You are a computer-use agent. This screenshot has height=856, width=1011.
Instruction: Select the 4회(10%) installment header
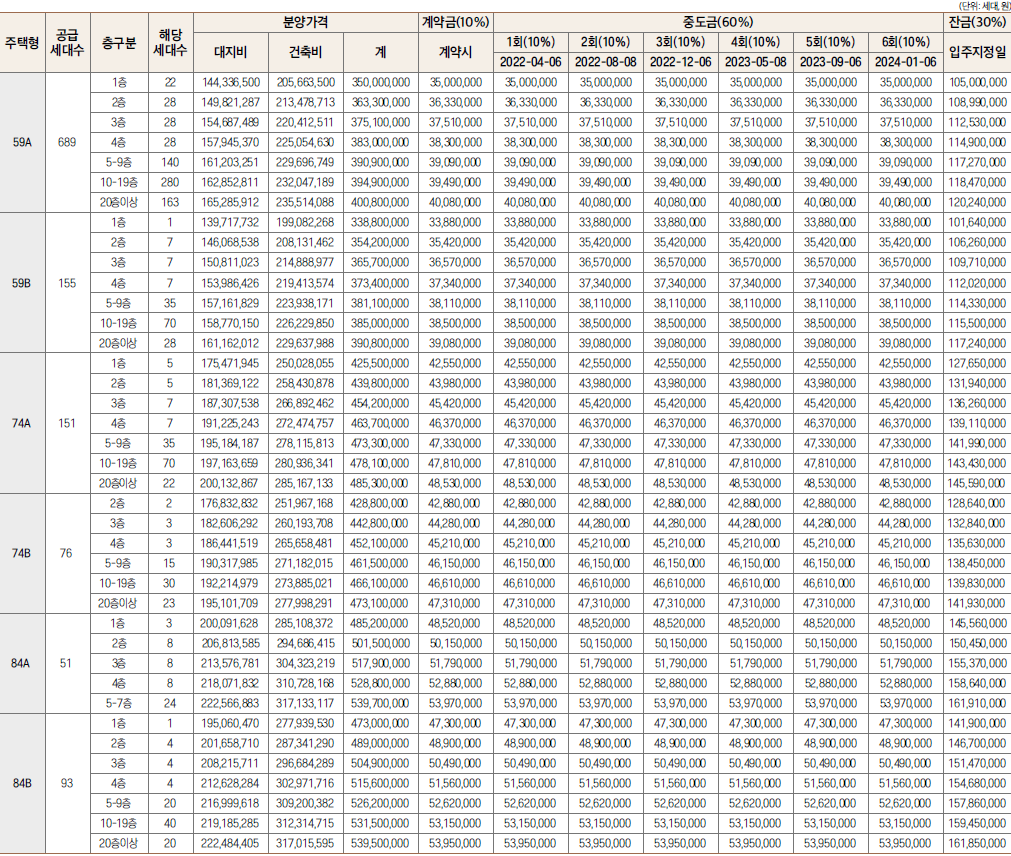coord(755,42)
